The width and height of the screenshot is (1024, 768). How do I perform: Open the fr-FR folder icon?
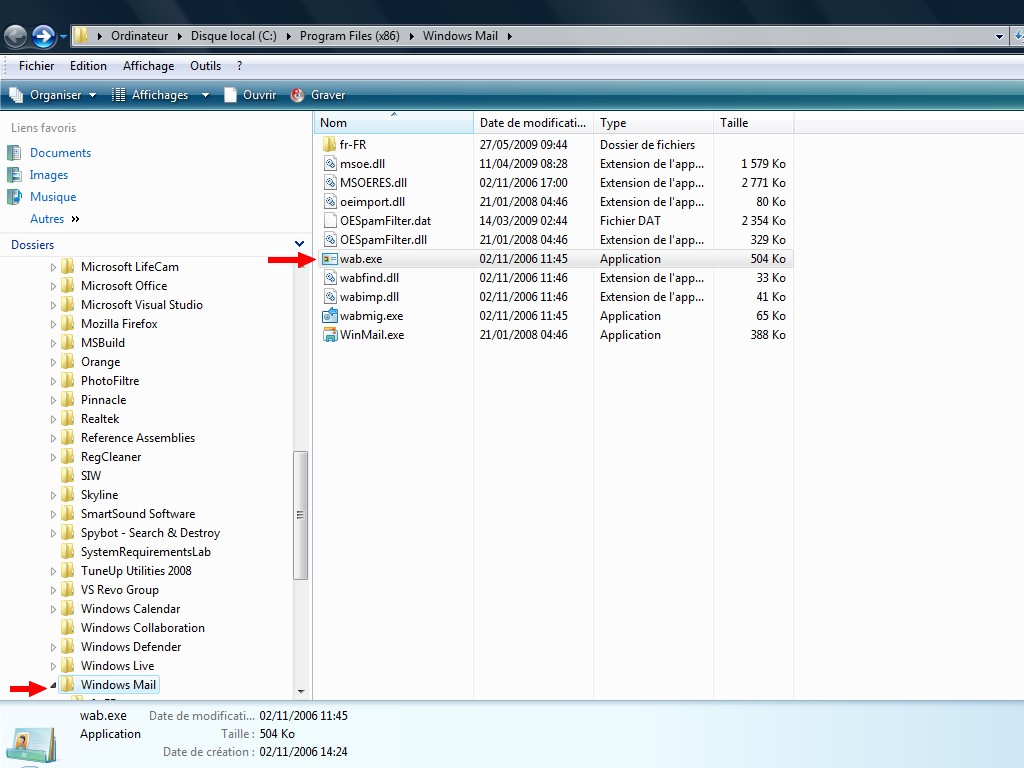(331, 145)
